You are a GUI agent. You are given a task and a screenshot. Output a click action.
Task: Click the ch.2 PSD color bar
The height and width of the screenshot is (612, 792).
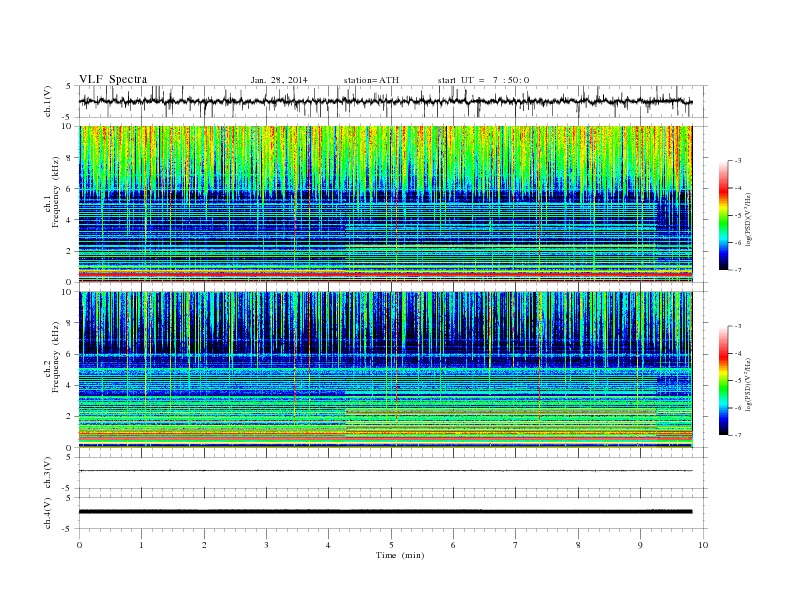pyautogui.click(x=724, y=381)
